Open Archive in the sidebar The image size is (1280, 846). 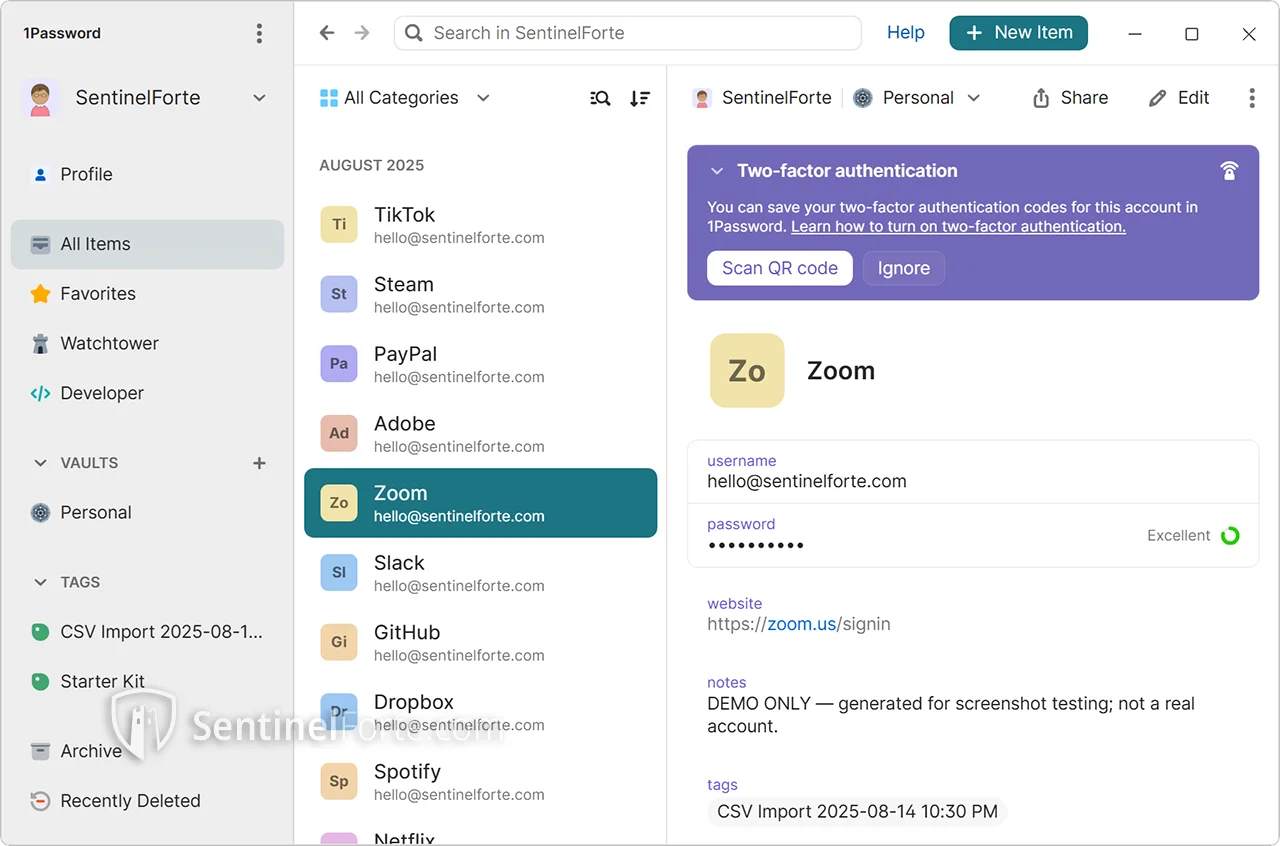pyautogui.click(x=147, y=751)
